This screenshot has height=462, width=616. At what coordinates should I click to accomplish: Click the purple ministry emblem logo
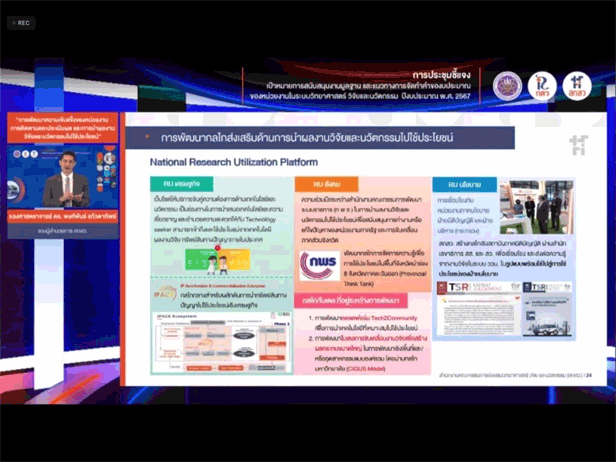(x=507, y=86)
